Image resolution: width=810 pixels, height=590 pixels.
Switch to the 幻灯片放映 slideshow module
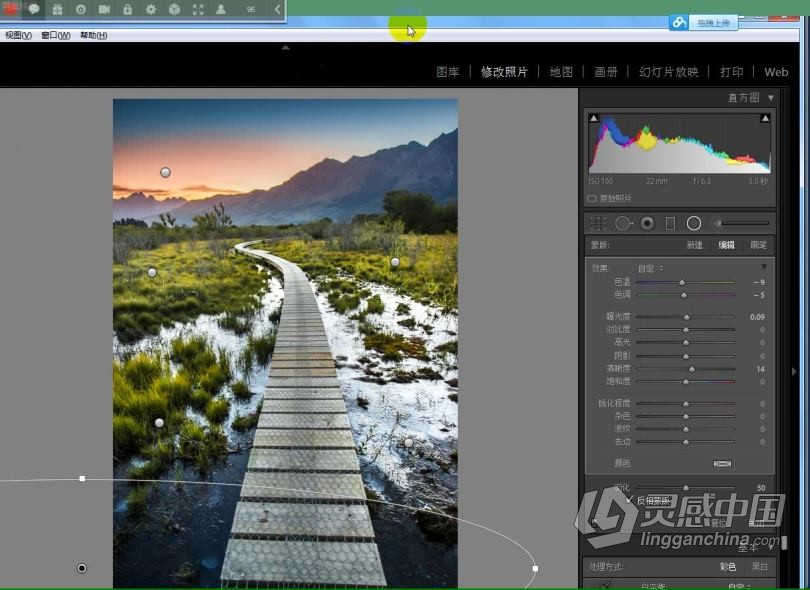668,72
